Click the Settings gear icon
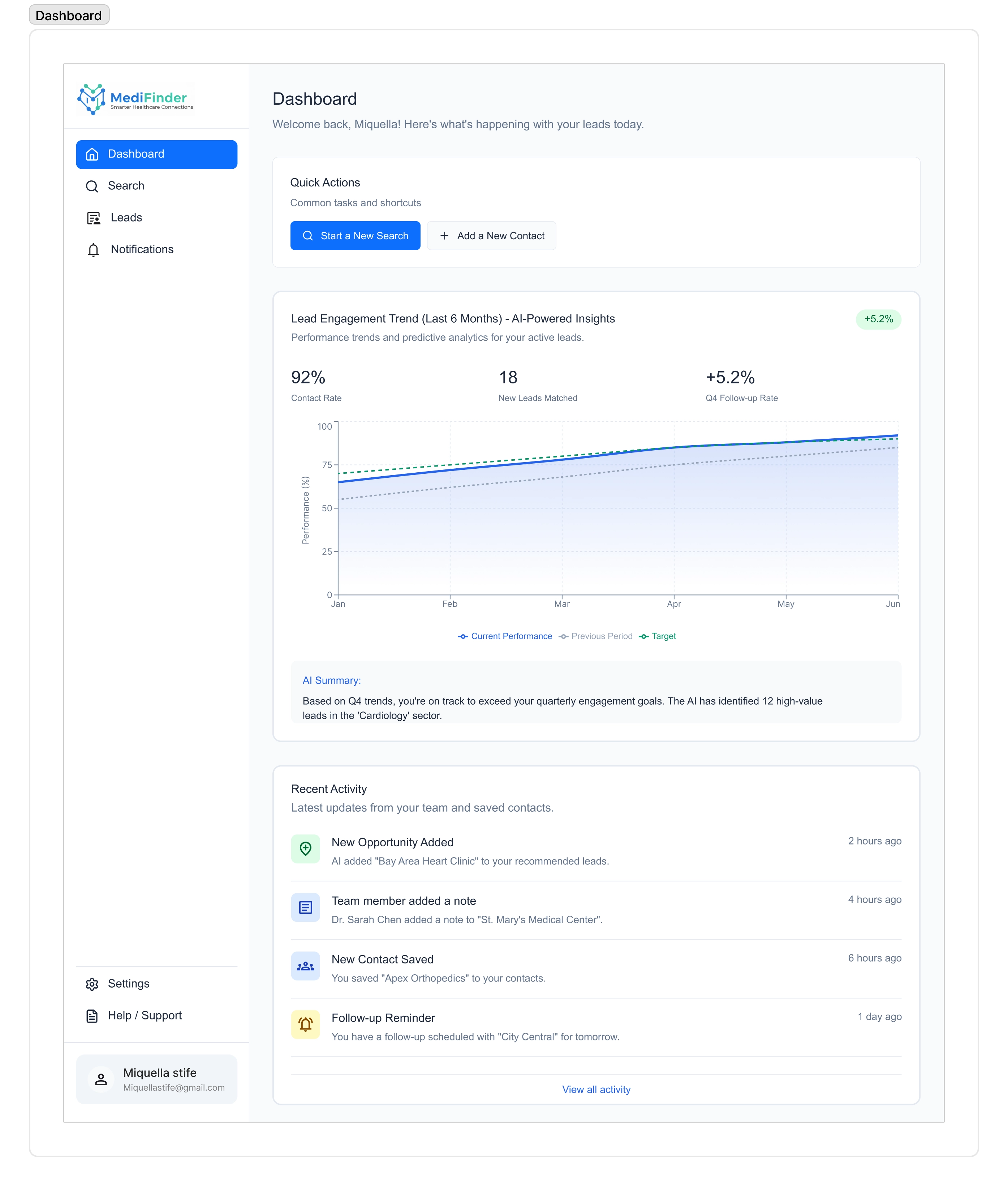1008x1186 pixels. point(92,984)
